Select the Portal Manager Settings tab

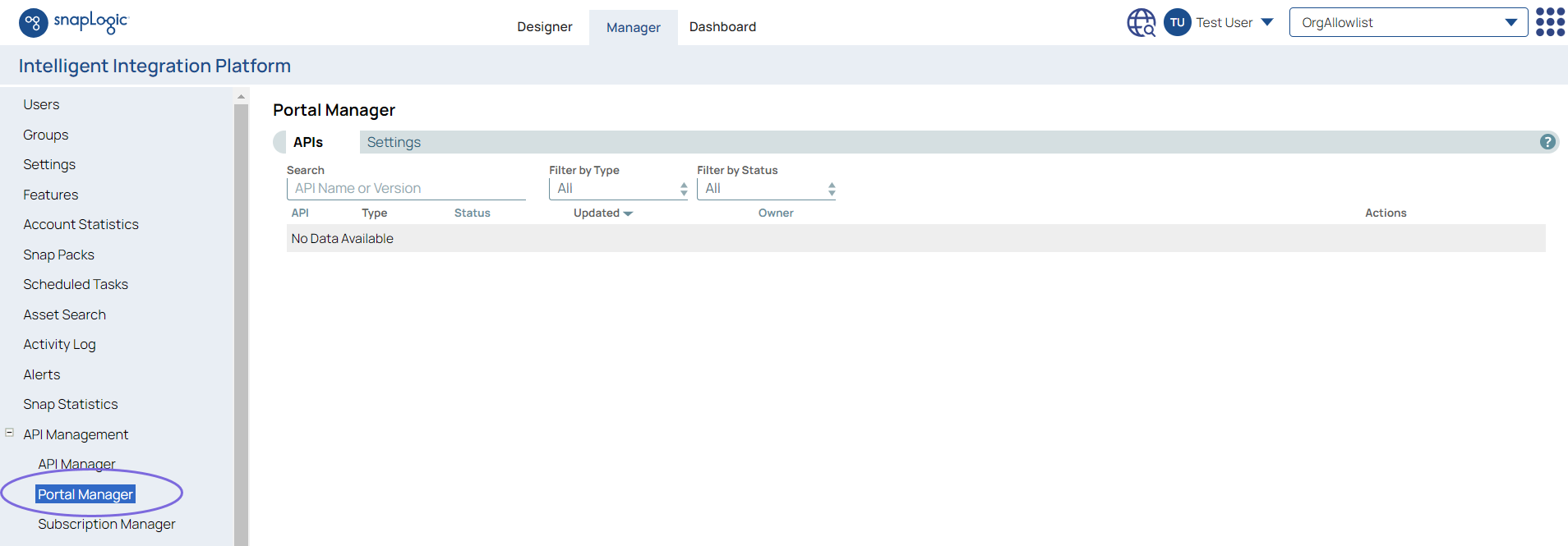pos(394,142)
